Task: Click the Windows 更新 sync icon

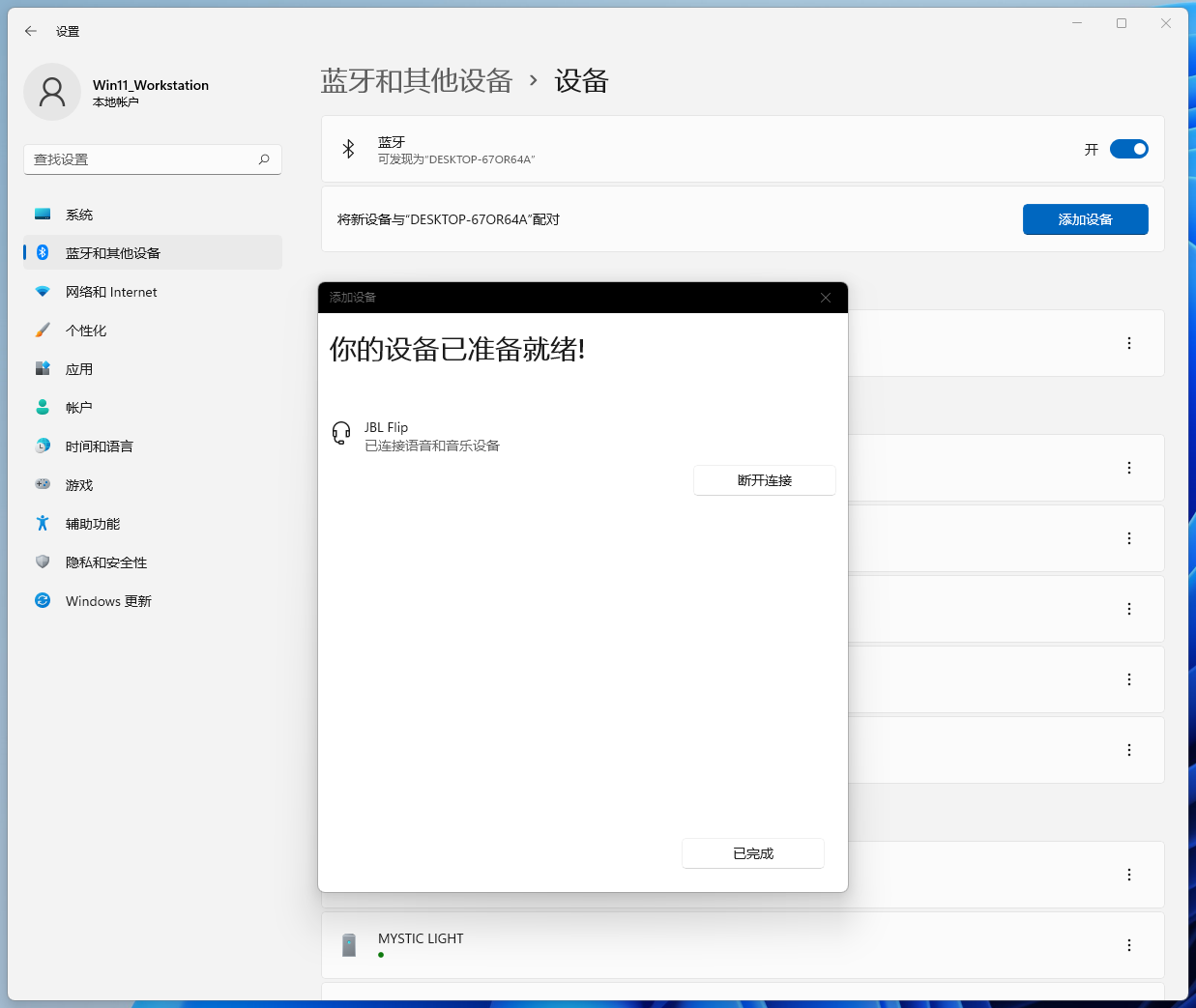Action: pos(43,600)
